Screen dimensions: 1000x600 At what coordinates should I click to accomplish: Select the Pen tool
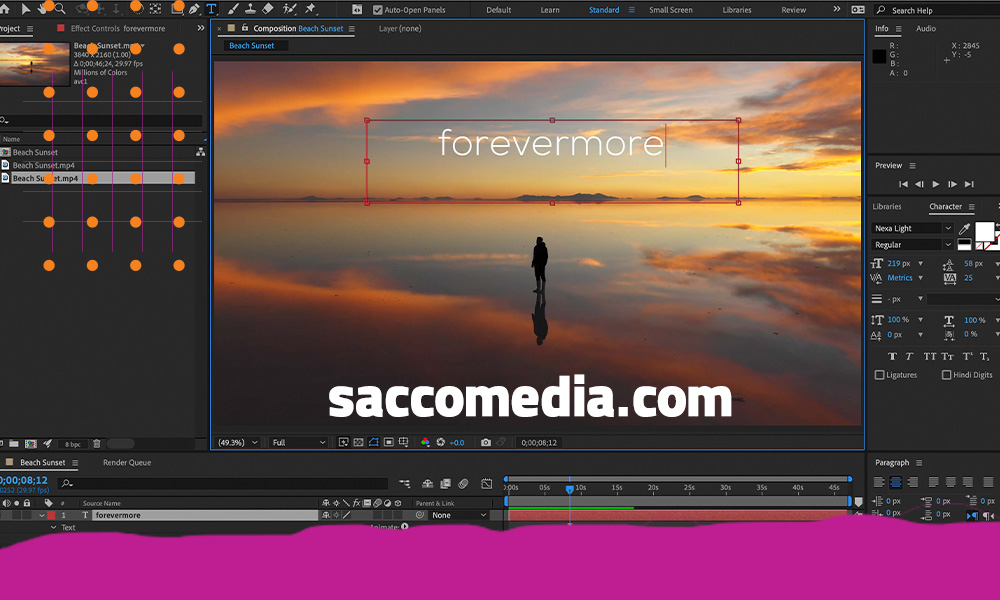click(x=195, y=9)
